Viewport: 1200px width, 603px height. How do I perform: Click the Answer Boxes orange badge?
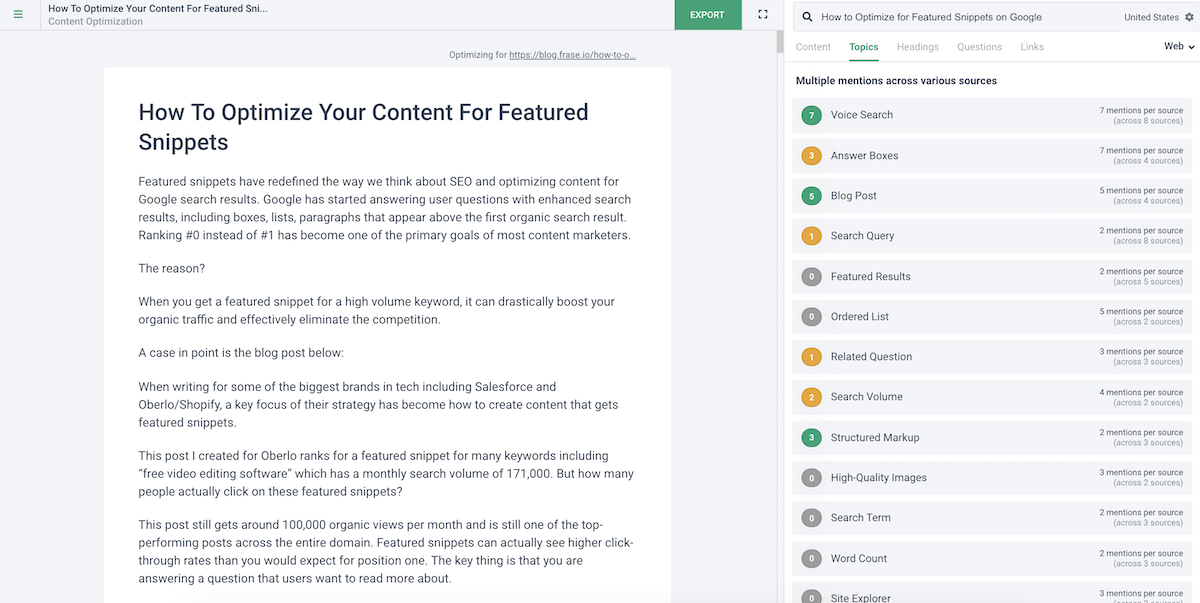tap(812, 156)
